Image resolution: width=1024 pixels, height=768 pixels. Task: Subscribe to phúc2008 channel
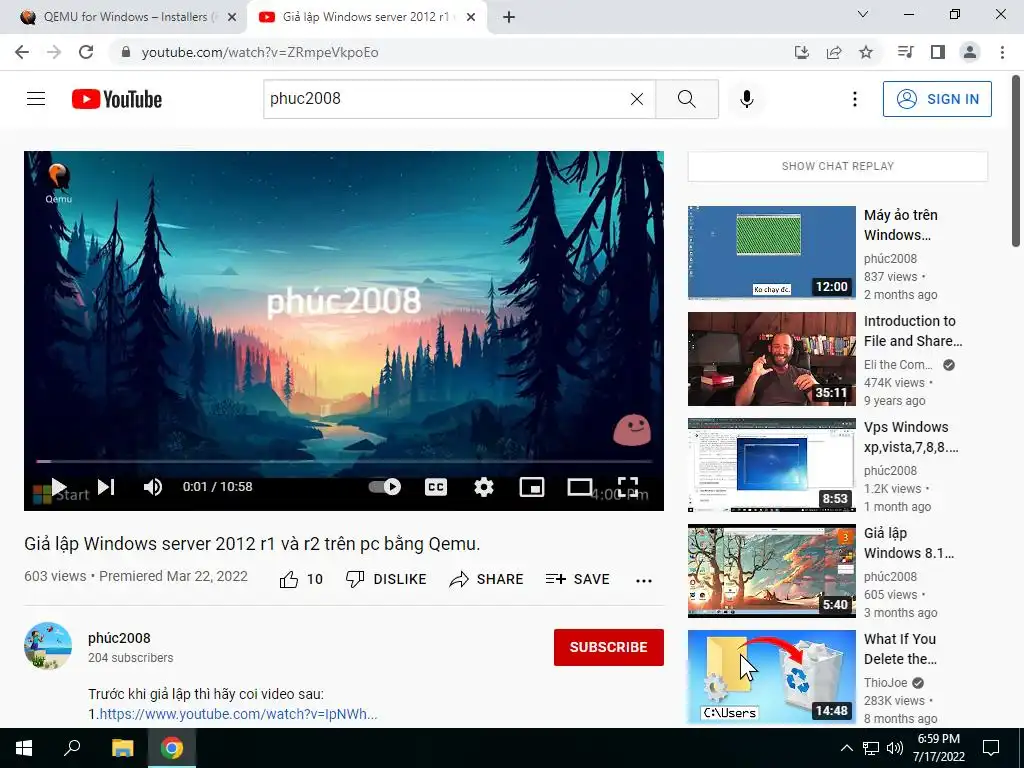tap(609, 647)
